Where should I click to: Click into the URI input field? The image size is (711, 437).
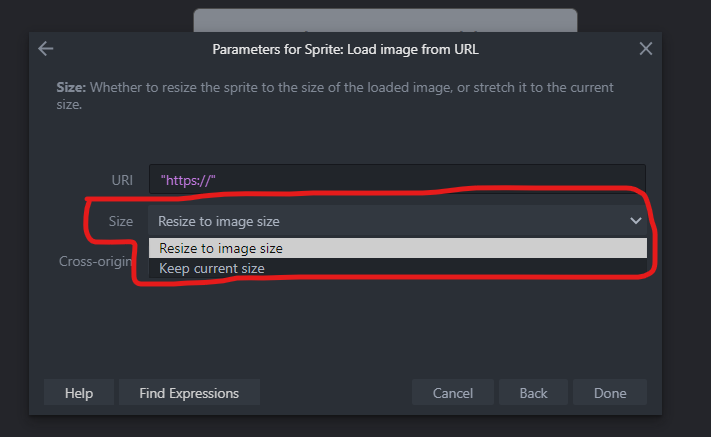(x=397, y=180)
